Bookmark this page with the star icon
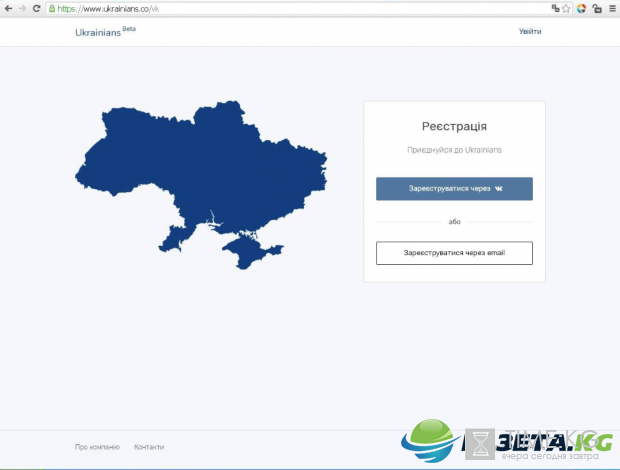Screen dimensions: 620x470 pyautogui.click(x=566, y=8)
